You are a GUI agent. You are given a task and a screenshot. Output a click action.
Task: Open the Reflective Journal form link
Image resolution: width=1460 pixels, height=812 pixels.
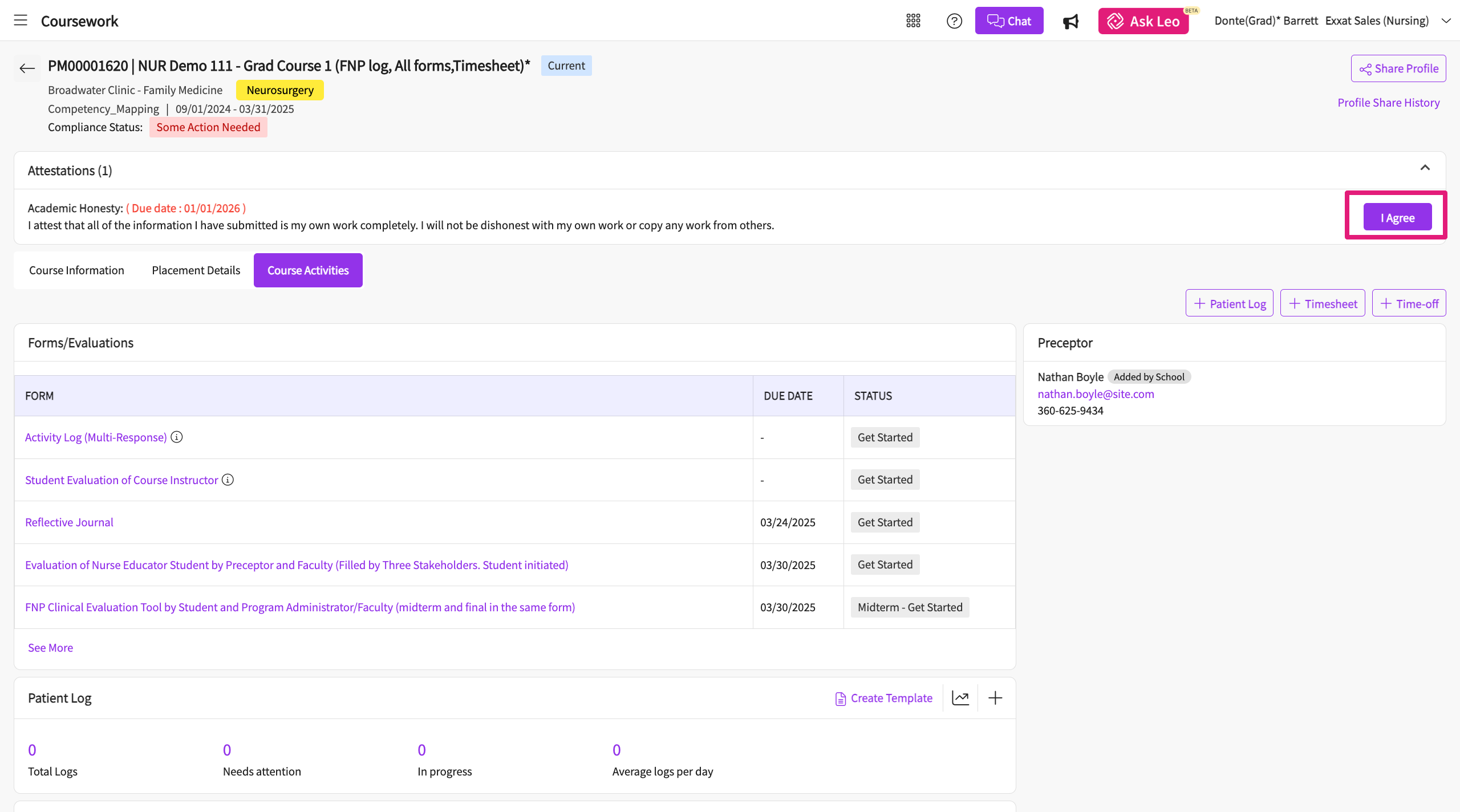point(69,522)
